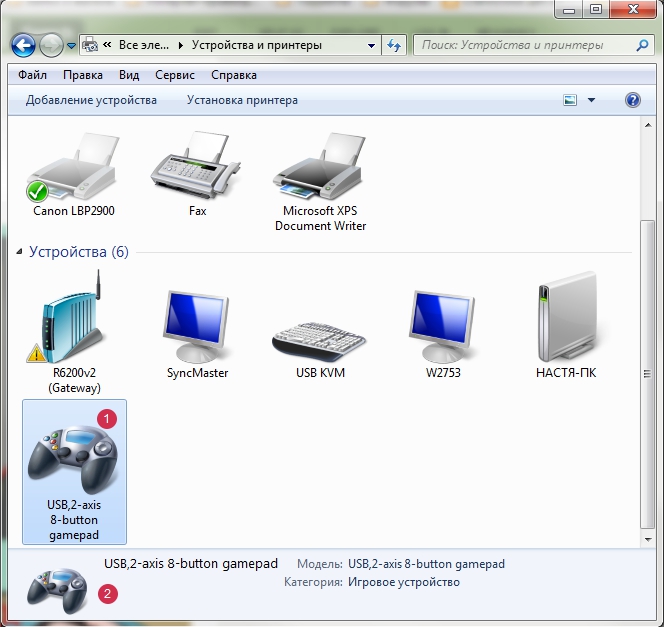Open the Сервис menu
The image size is (664, 627).
coord(174,75)
